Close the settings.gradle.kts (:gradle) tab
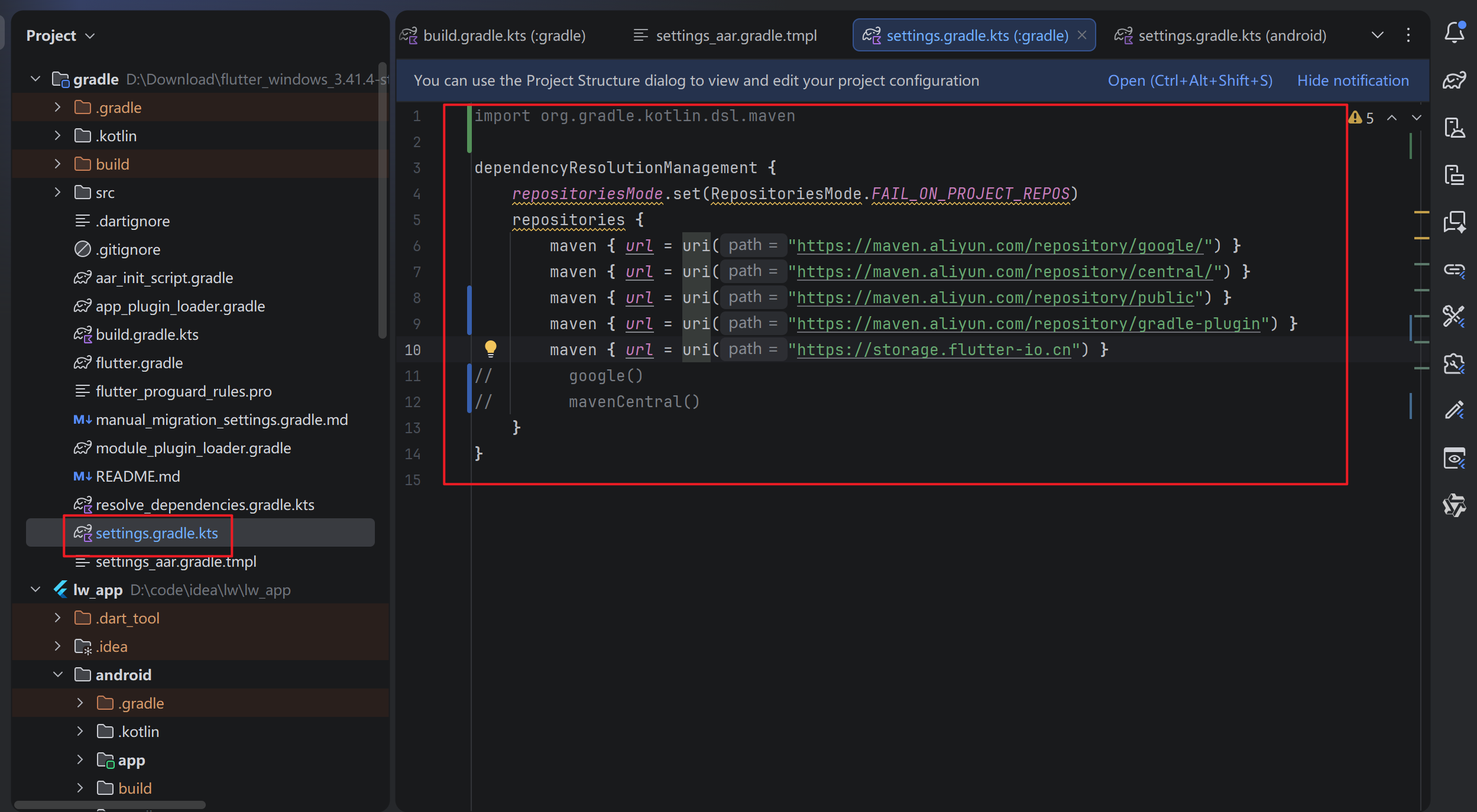 1082,35
